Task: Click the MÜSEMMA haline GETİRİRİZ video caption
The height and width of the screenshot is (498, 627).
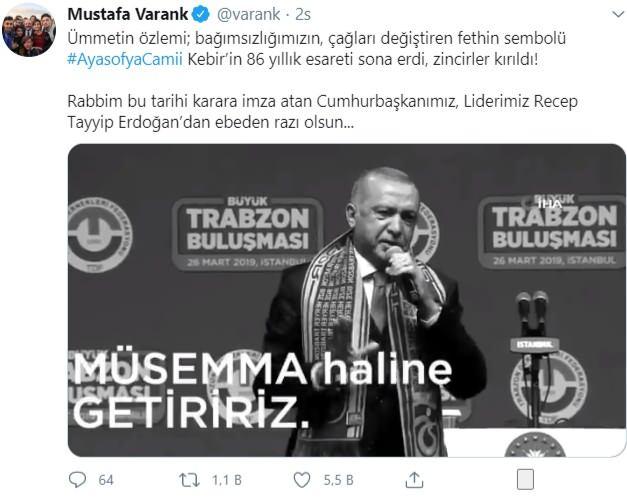Action: click(x=262, y=390)
